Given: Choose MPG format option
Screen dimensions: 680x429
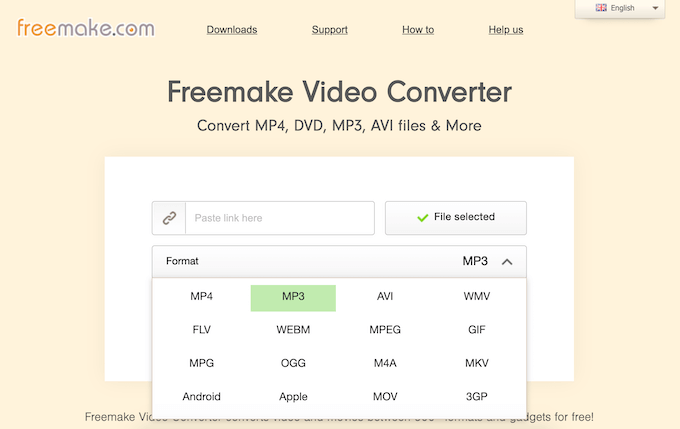Looking at the screenshot, I should (x=202, y=364).
